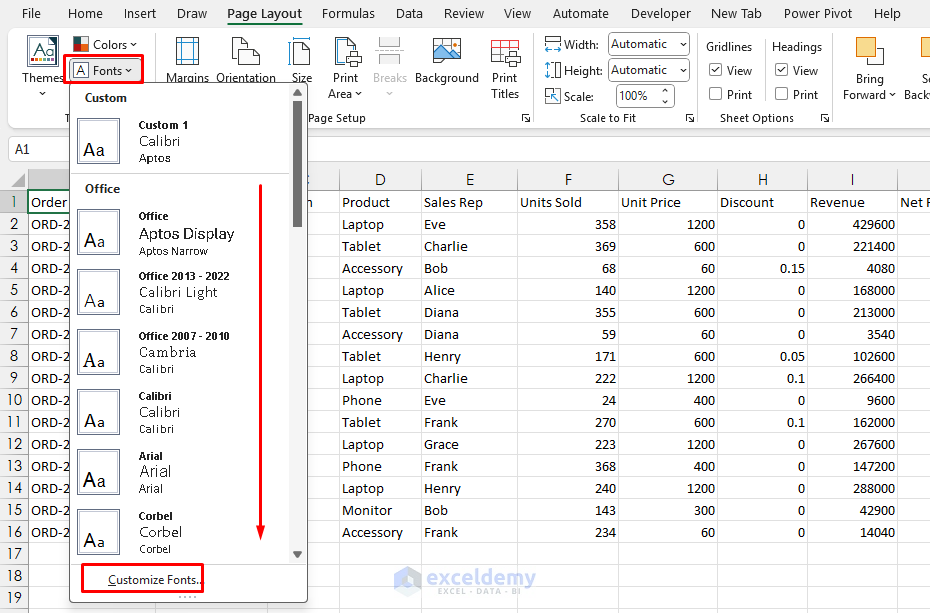This screenshot has height=613, width=930.
Task: Click the font list scroll down arrow
Action: 298,554
